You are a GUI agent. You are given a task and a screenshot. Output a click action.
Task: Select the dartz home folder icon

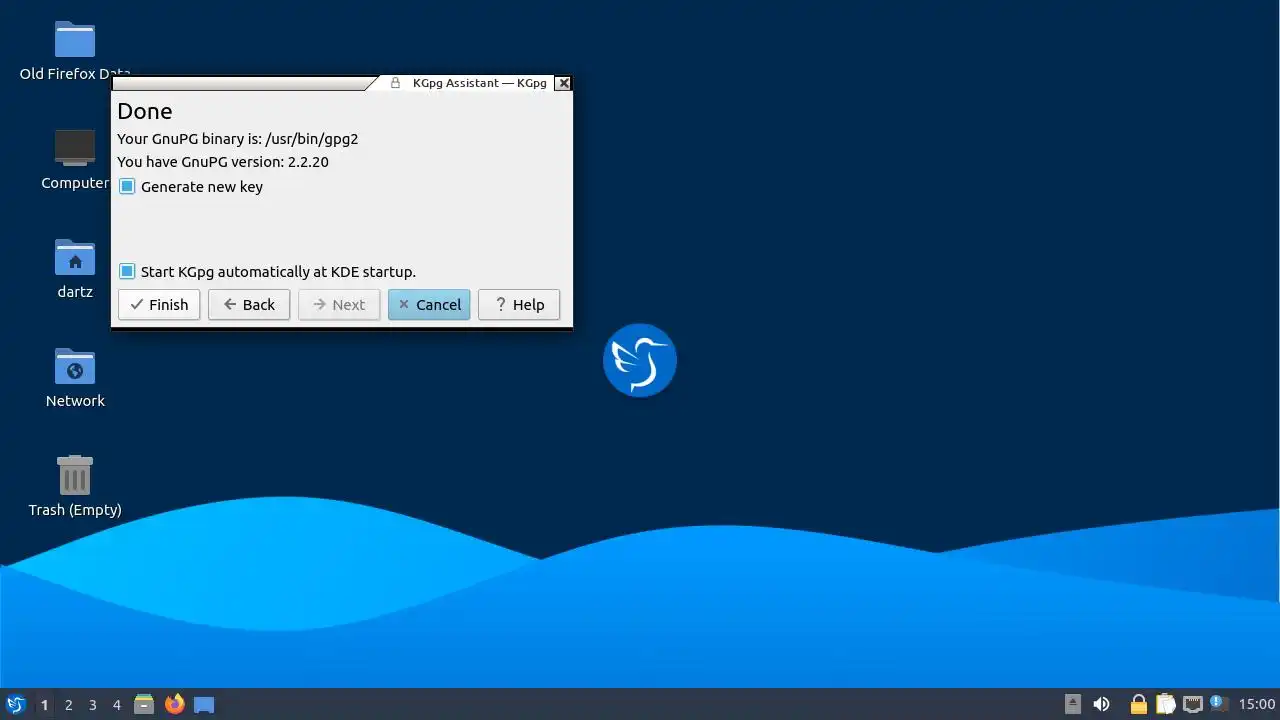click(x=75, y=258)
